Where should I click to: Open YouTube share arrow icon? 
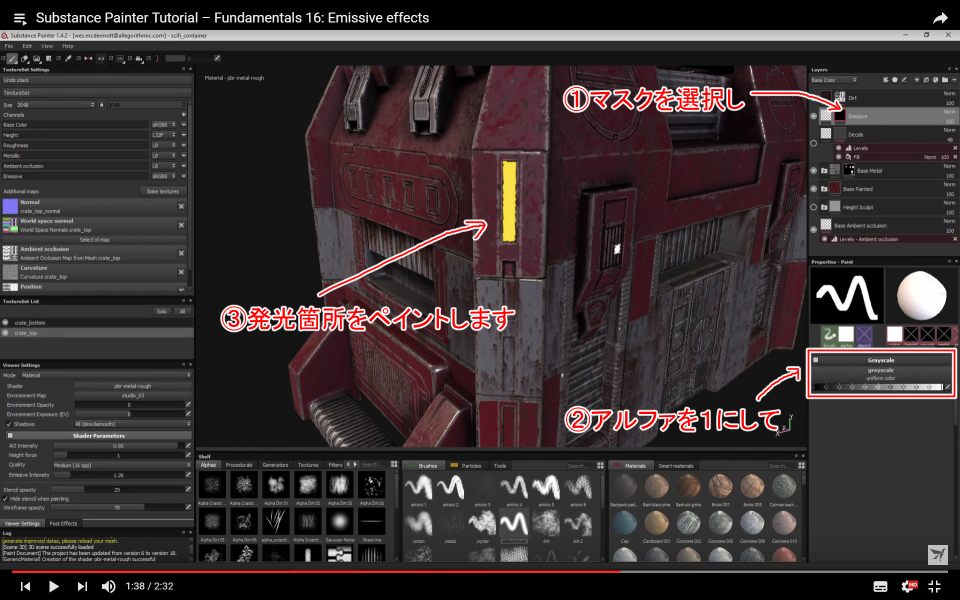940,18
